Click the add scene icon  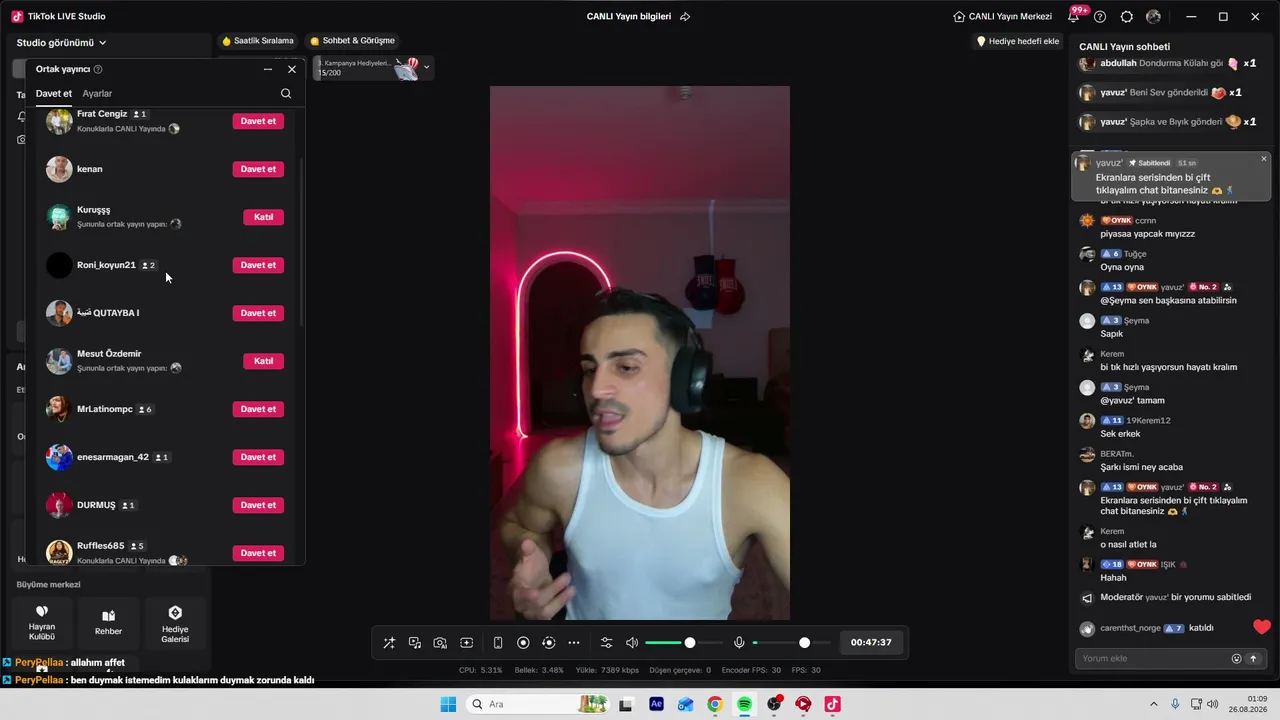[466, 643]
